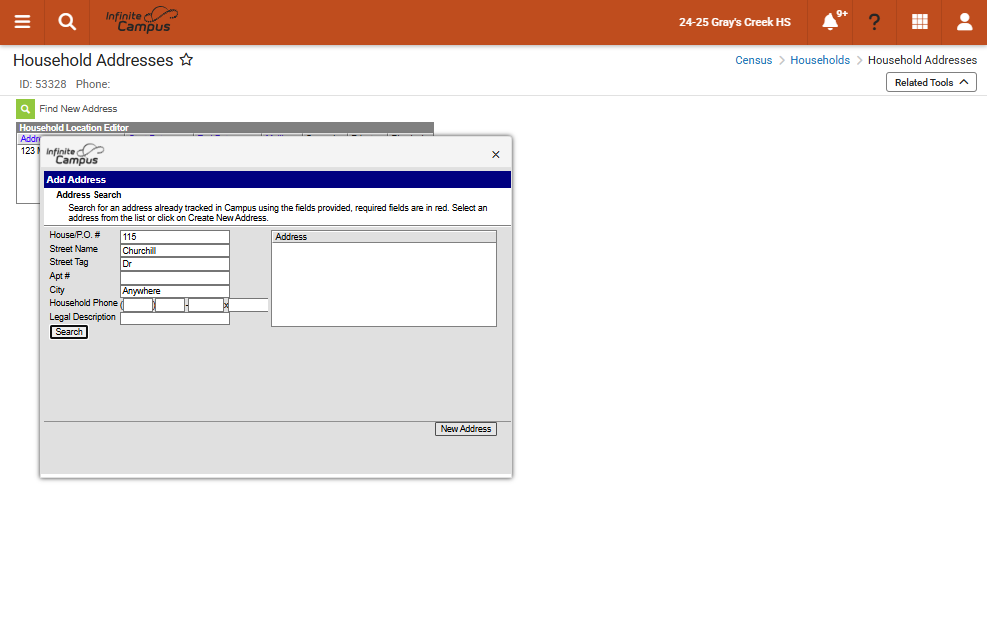The height and width of the screenshot is (641, 987).
Task: Click the New Address button
Action: click(x=466, y=429)
